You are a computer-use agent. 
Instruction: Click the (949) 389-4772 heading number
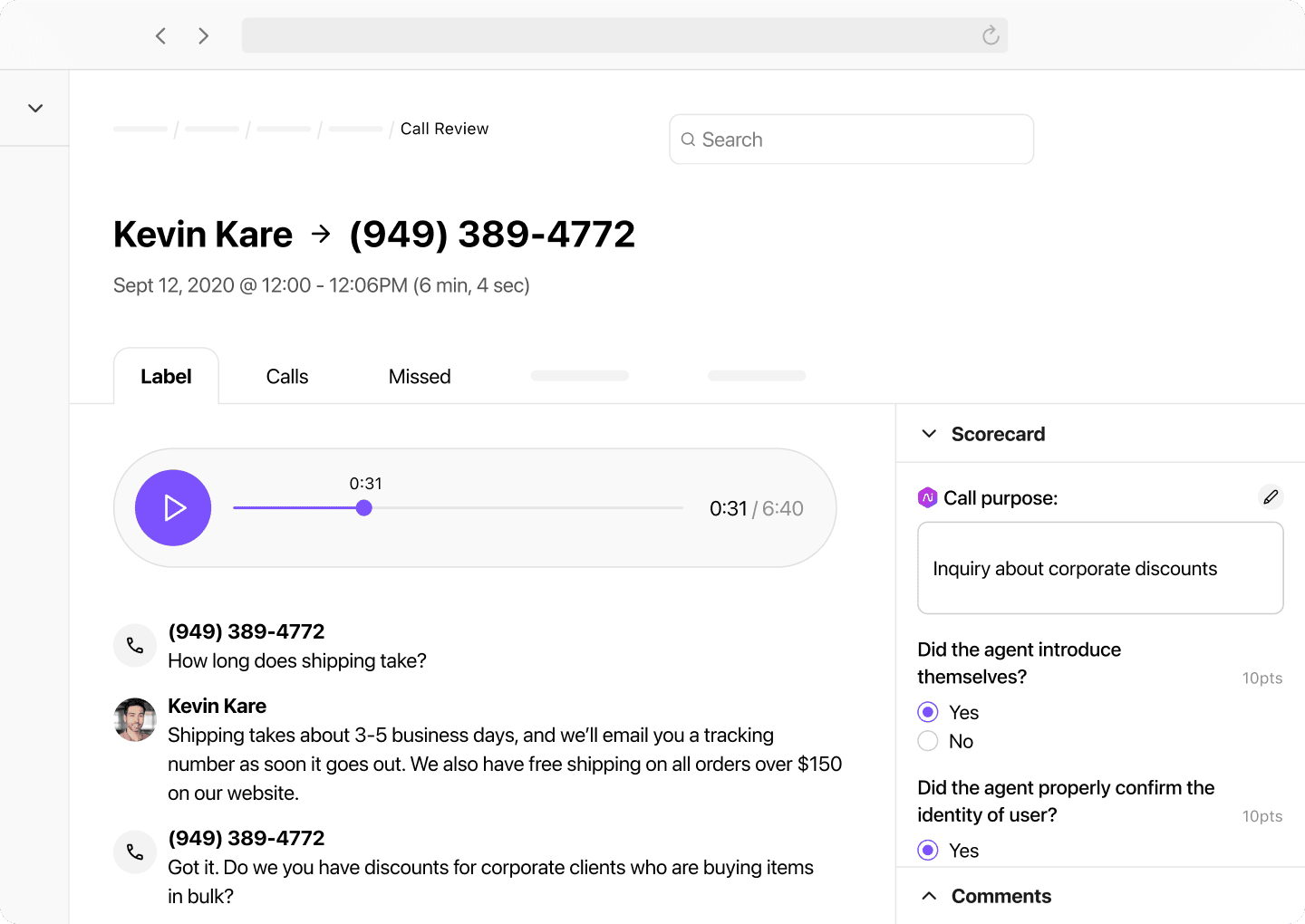point(492,235)
